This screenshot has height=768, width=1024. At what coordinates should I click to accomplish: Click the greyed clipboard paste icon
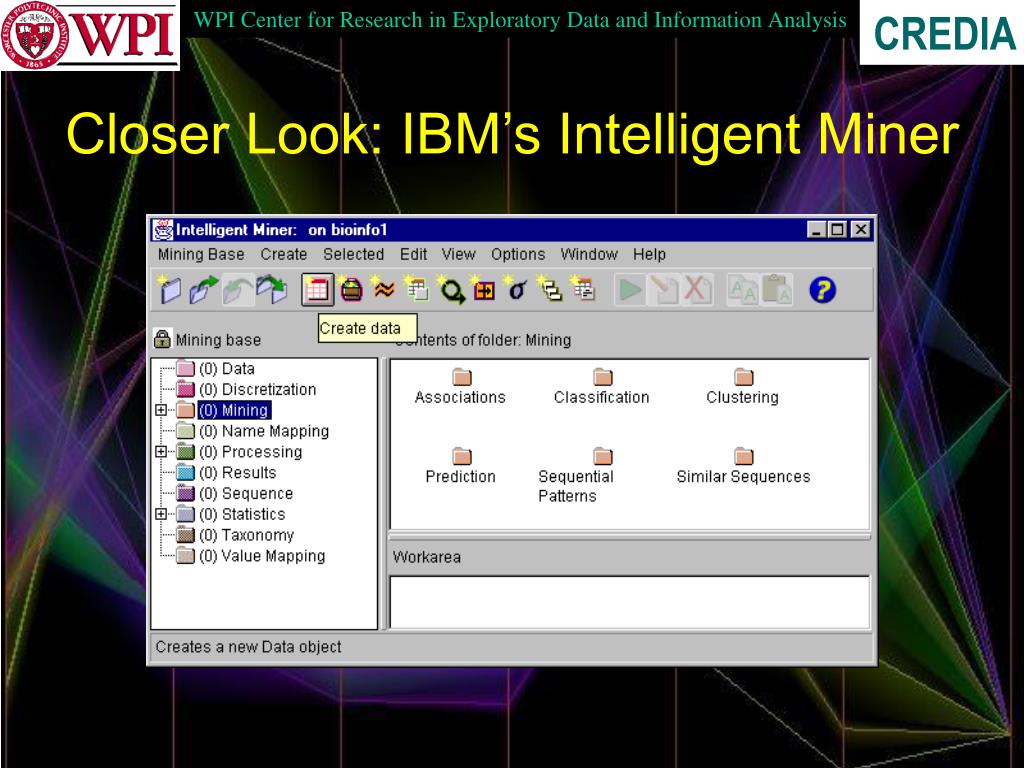pos(777,290)
